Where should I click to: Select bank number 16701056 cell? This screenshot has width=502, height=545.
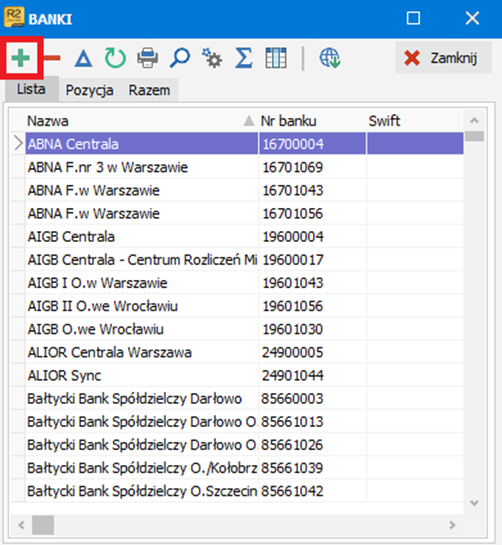pos(312,213)
